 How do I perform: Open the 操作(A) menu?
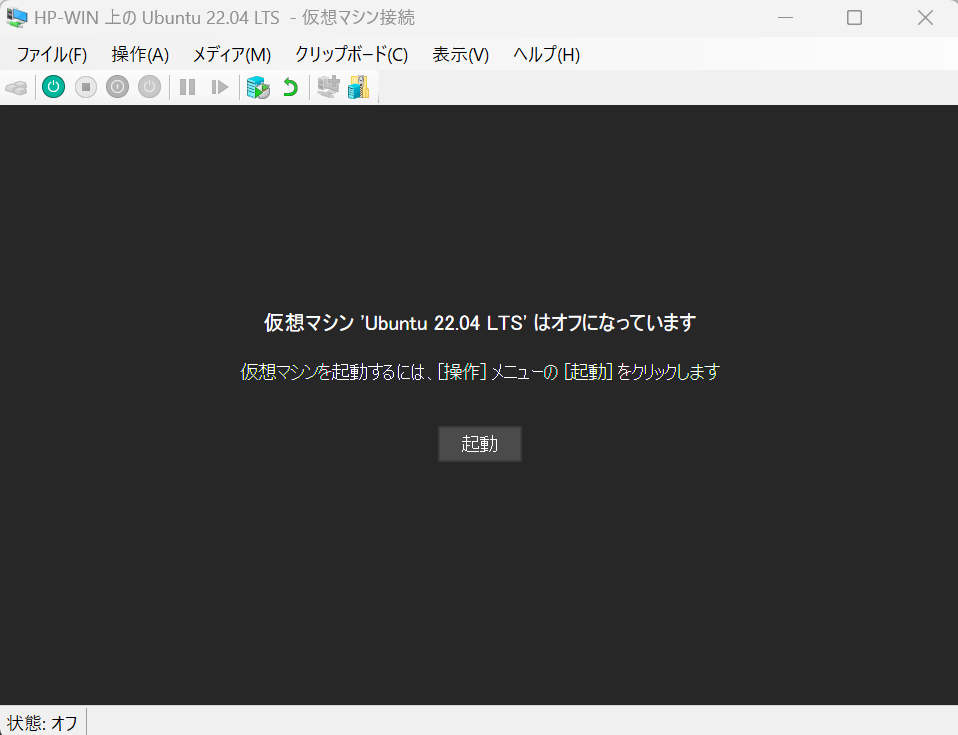tap(140, 54)
